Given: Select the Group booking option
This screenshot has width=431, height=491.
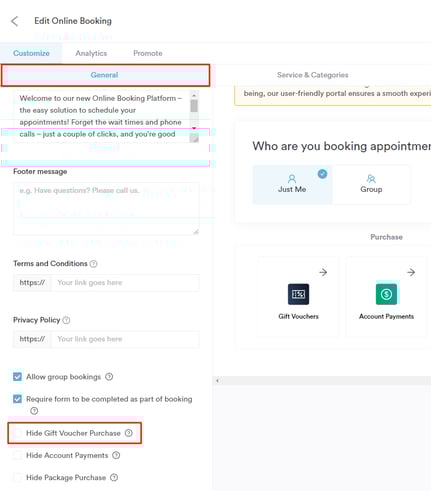Looking at the screenshot, I should [x=371, y=184].
